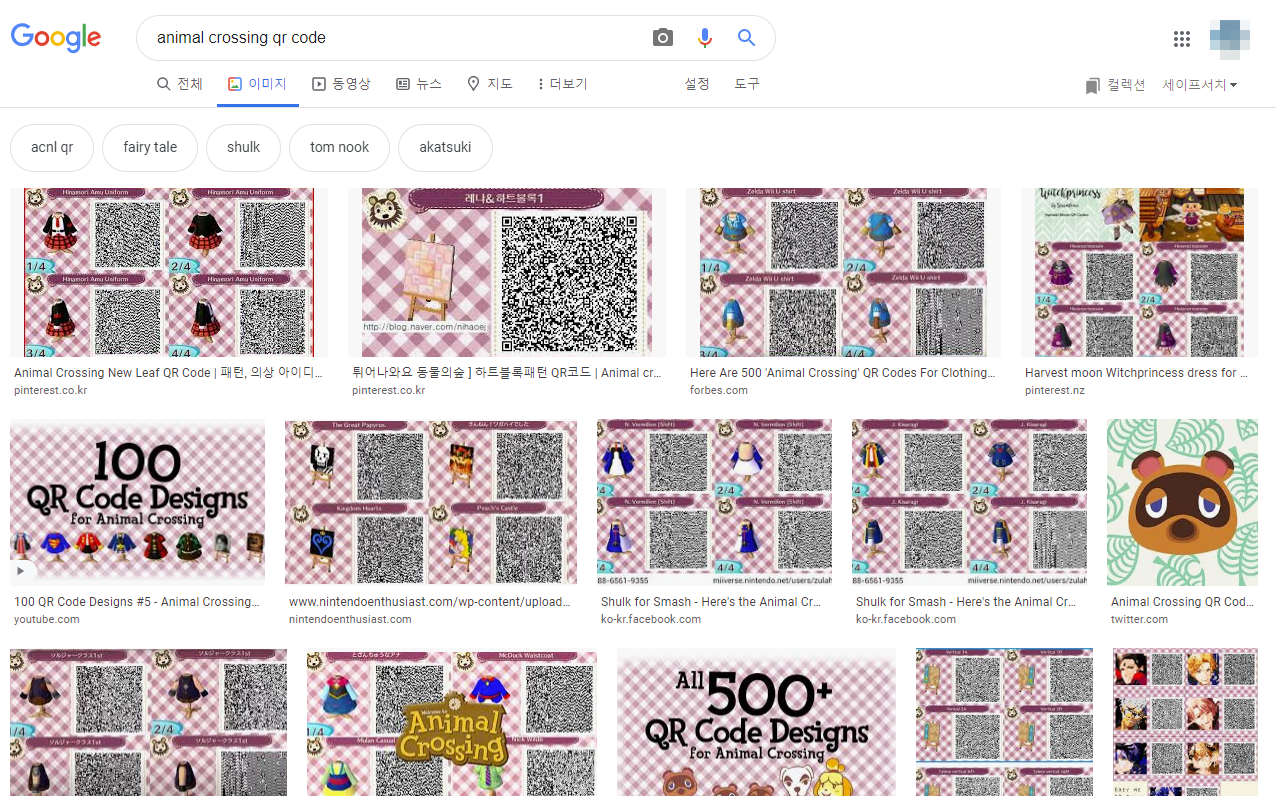Open The Great Papyrus QR image

click(x=431, y=502)
